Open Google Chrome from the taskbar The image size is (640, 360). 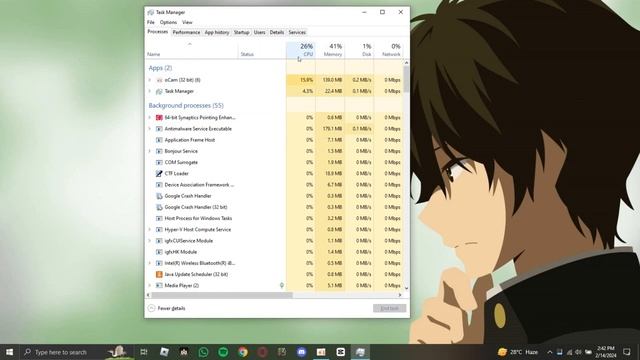tap(243, 352)
